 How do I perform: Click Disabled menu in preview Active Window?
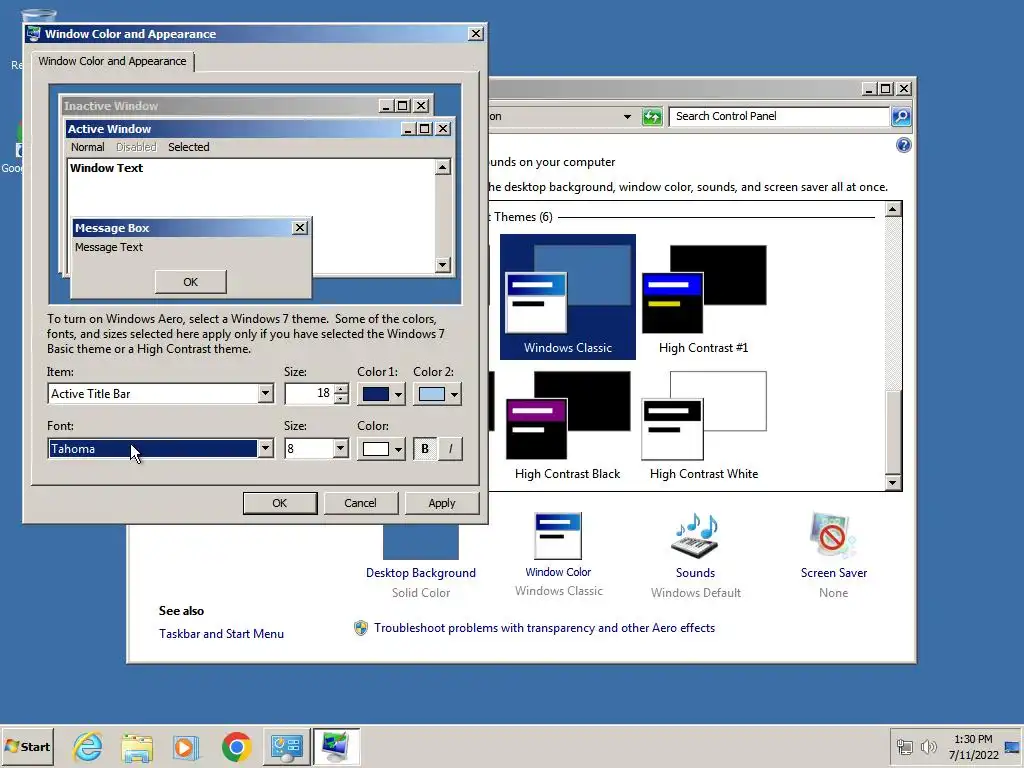[136, 147]
